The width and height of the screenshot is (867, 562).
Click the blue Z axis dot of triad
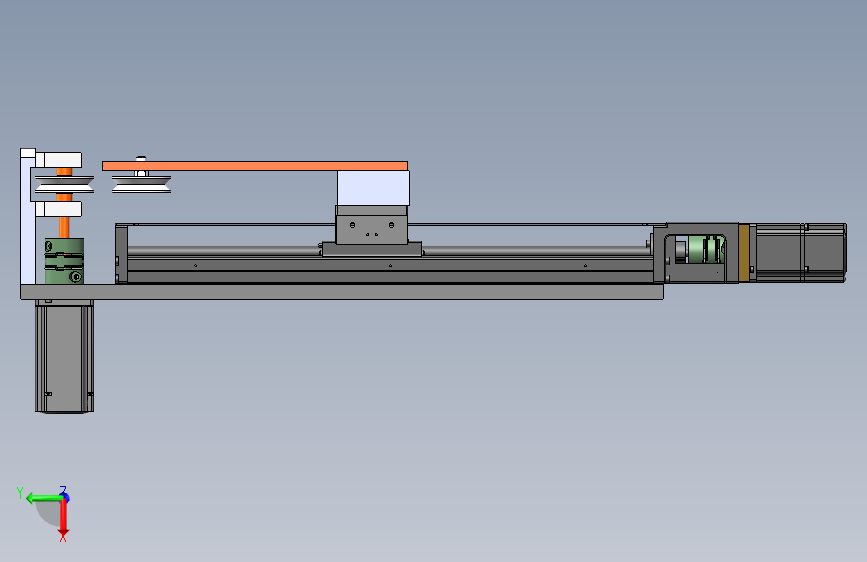pyautogui.click(x=66, y=496)
